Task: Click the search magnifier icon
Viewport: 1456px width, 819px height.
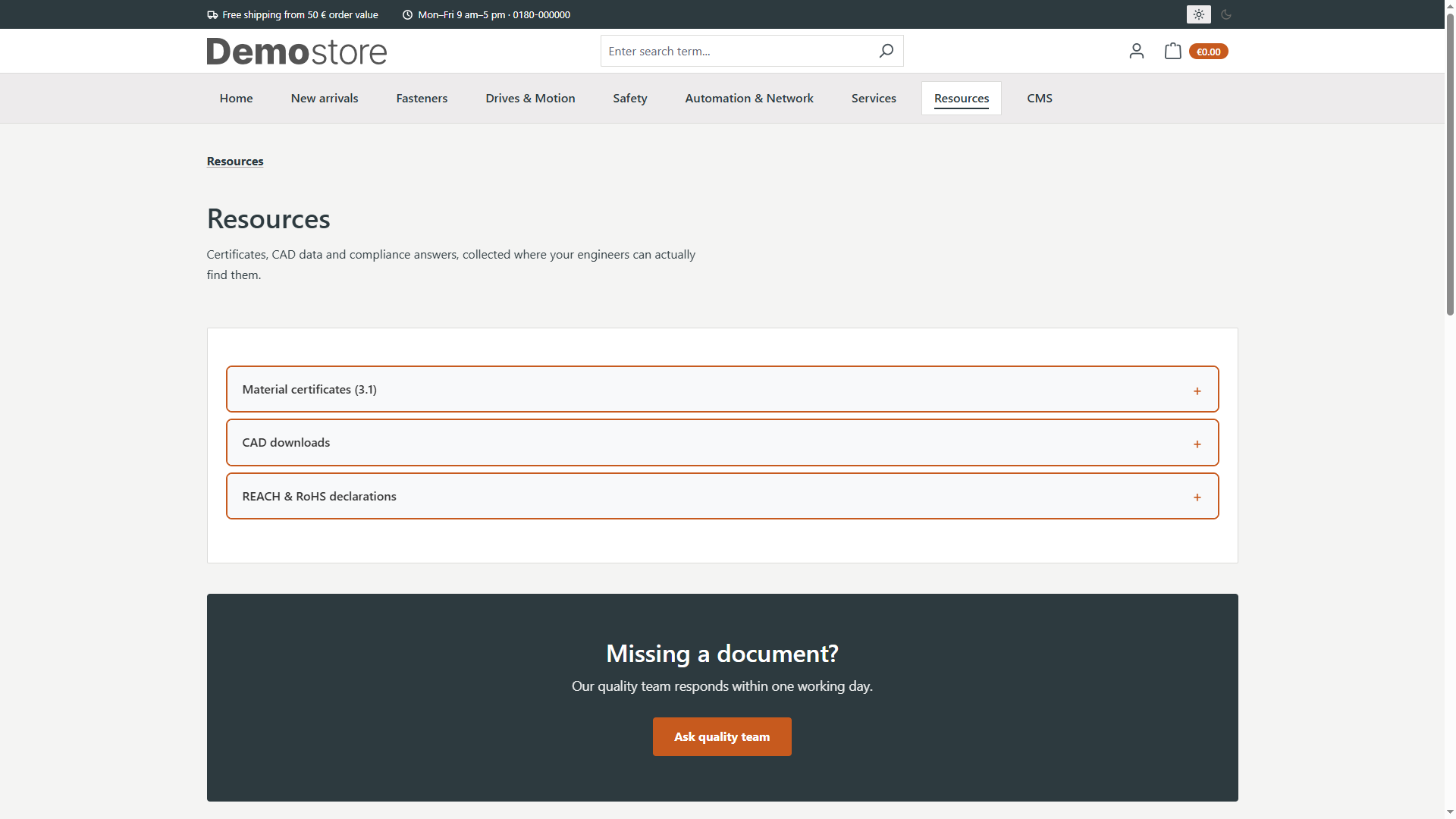Action: coord(886,51)
